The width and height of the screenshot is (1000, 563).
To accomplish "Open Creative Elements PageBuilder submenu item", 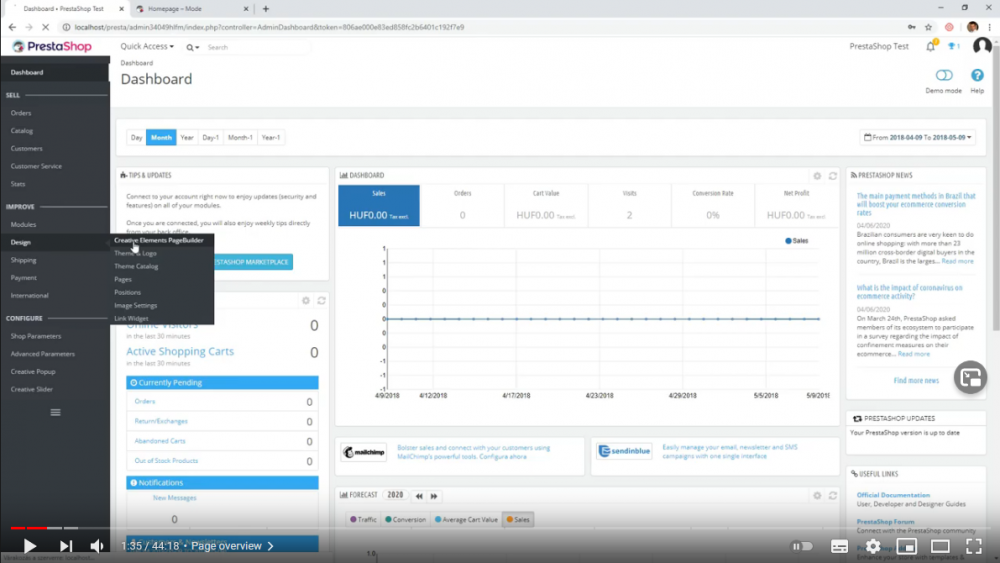I will (x=159, y=240).
